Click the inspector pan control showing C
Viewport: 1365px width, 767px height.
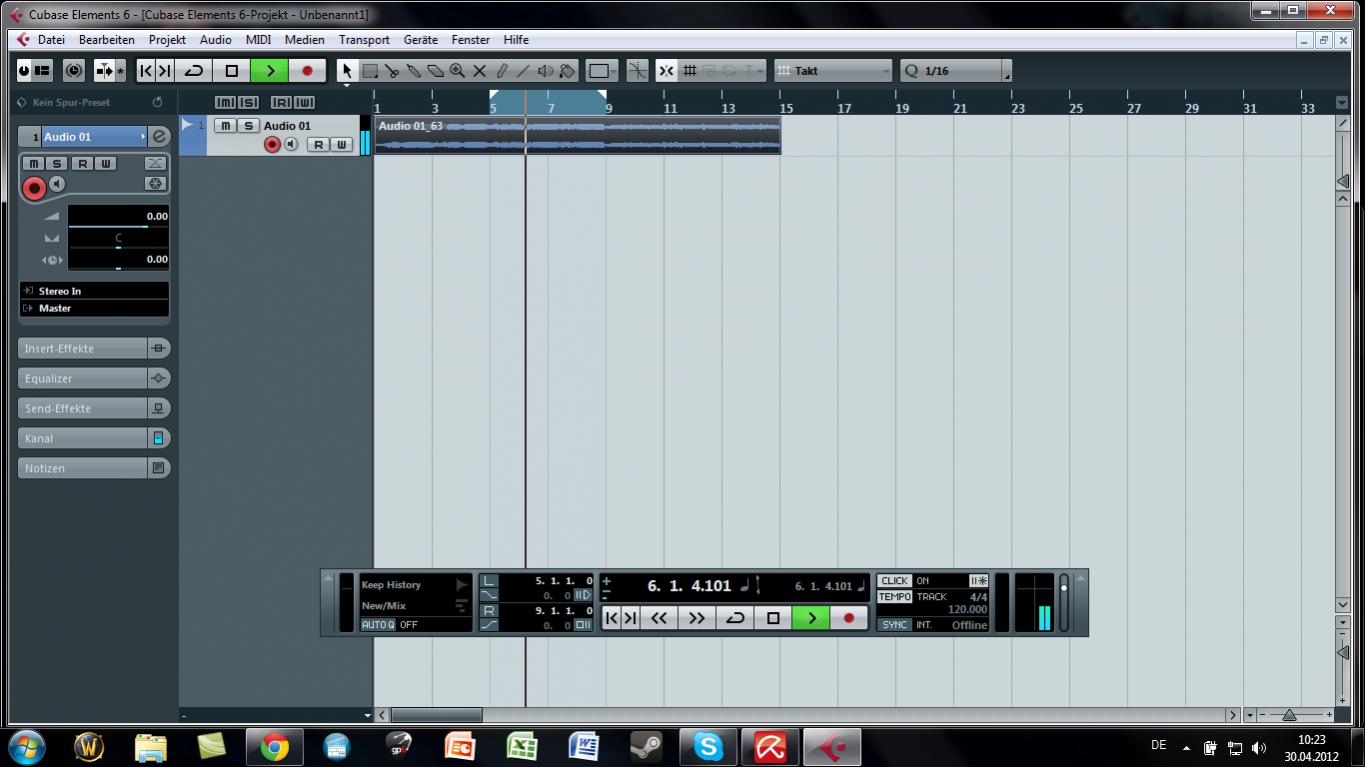click(x=118, y=238)
